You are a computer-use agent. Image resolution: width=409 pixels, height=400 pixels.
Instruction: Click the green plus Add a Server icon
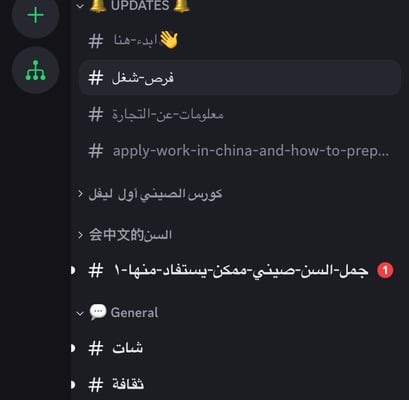pos(35,15)
